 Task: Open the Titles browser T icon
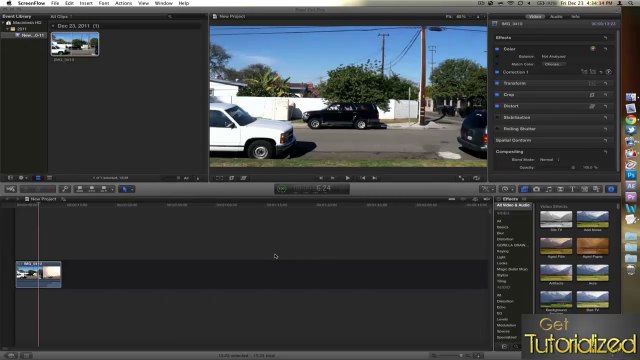click(572, 189)
